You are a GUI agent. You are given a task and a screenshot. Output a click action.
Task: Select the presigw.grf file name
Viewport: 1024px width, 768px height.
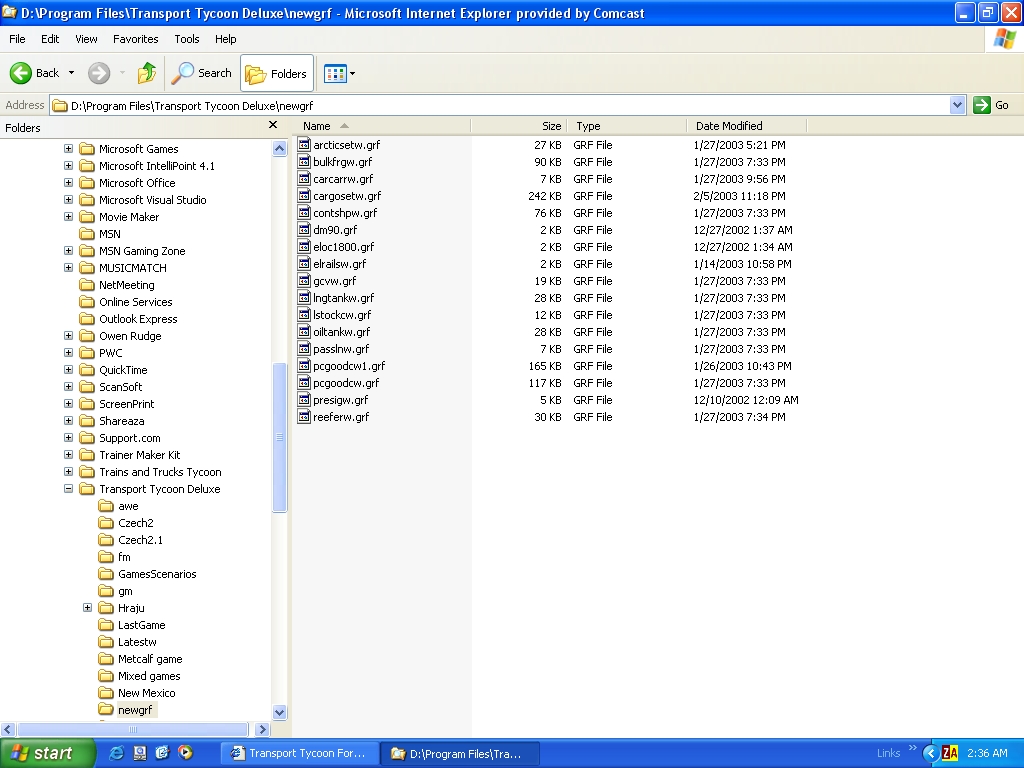tap(340, 400)
